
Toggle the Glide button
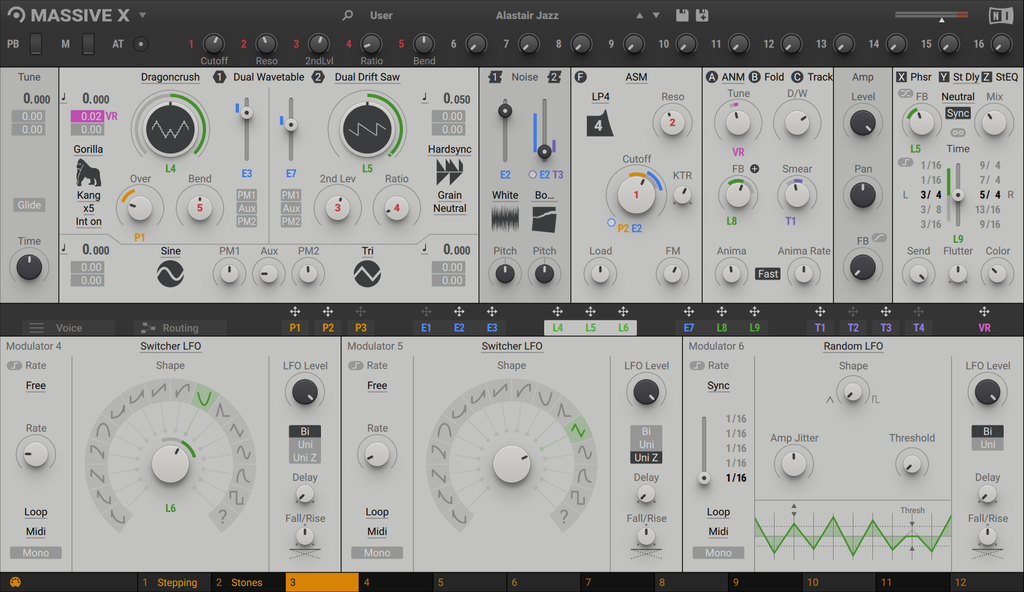[29, 205]
